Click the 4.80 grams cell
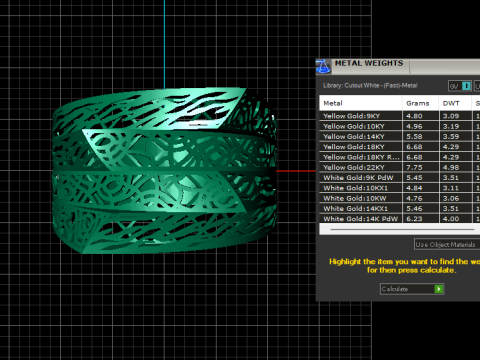The height and width of the screenshot is (360, 480). coord(420,116)
